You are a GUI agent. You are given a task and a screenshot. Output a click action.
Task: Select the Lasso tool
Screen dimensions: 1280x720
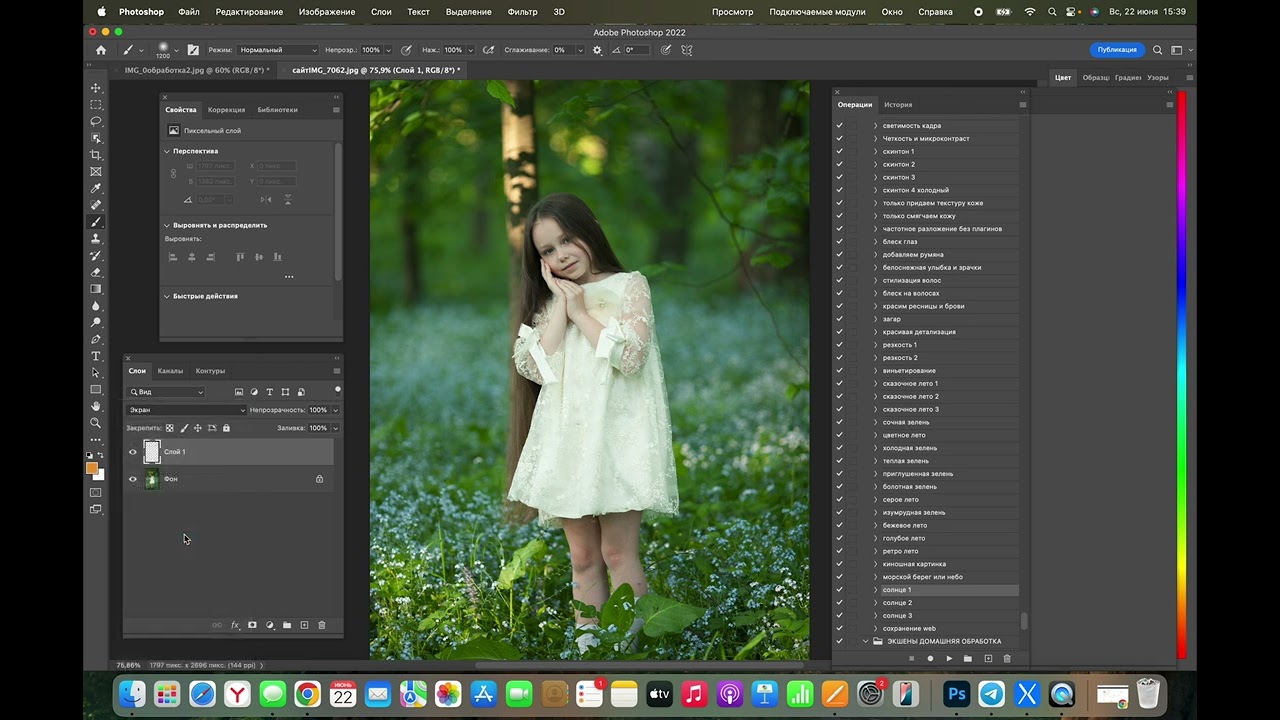point(96,121)
